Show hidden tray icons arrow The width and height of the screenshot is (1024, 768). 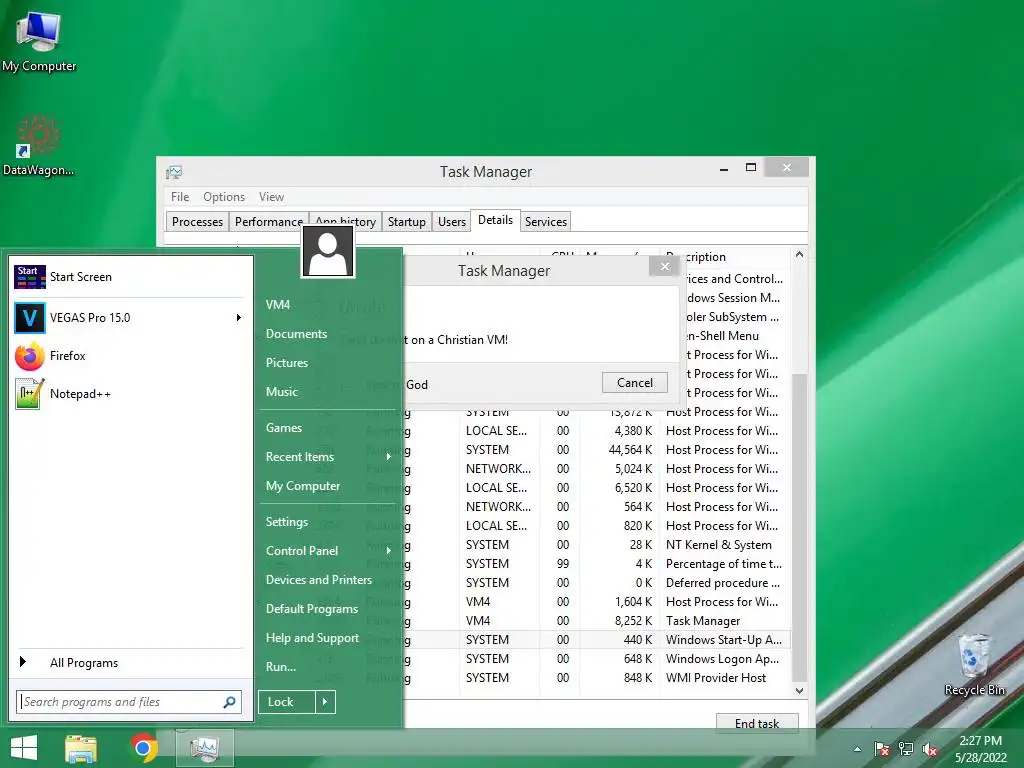coord(857,749)
